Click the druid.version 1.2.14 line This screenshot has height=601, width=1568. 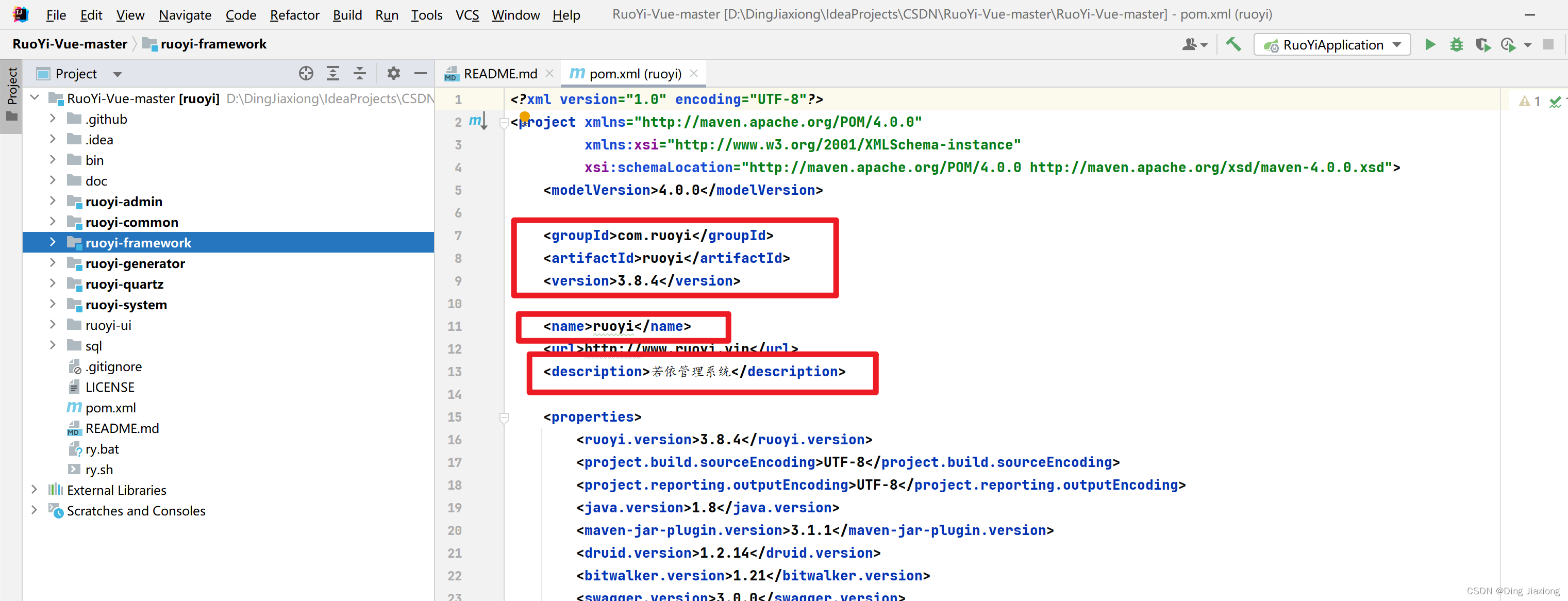click(728, 553)
